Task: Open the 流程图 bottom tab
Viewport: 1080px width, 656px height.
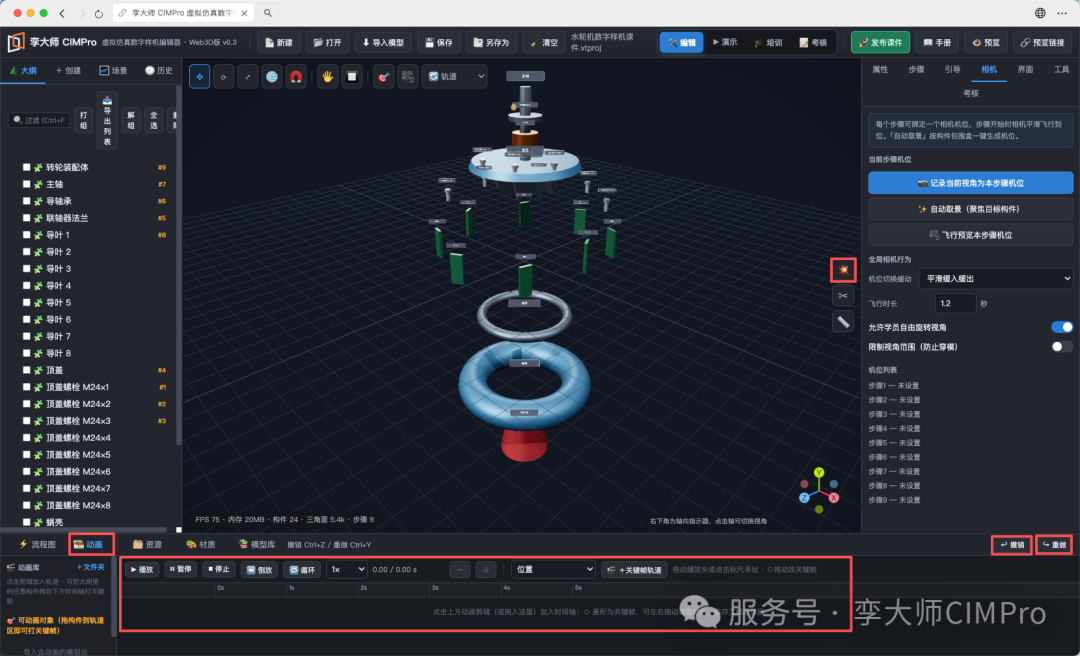Action: click(37, 544)
